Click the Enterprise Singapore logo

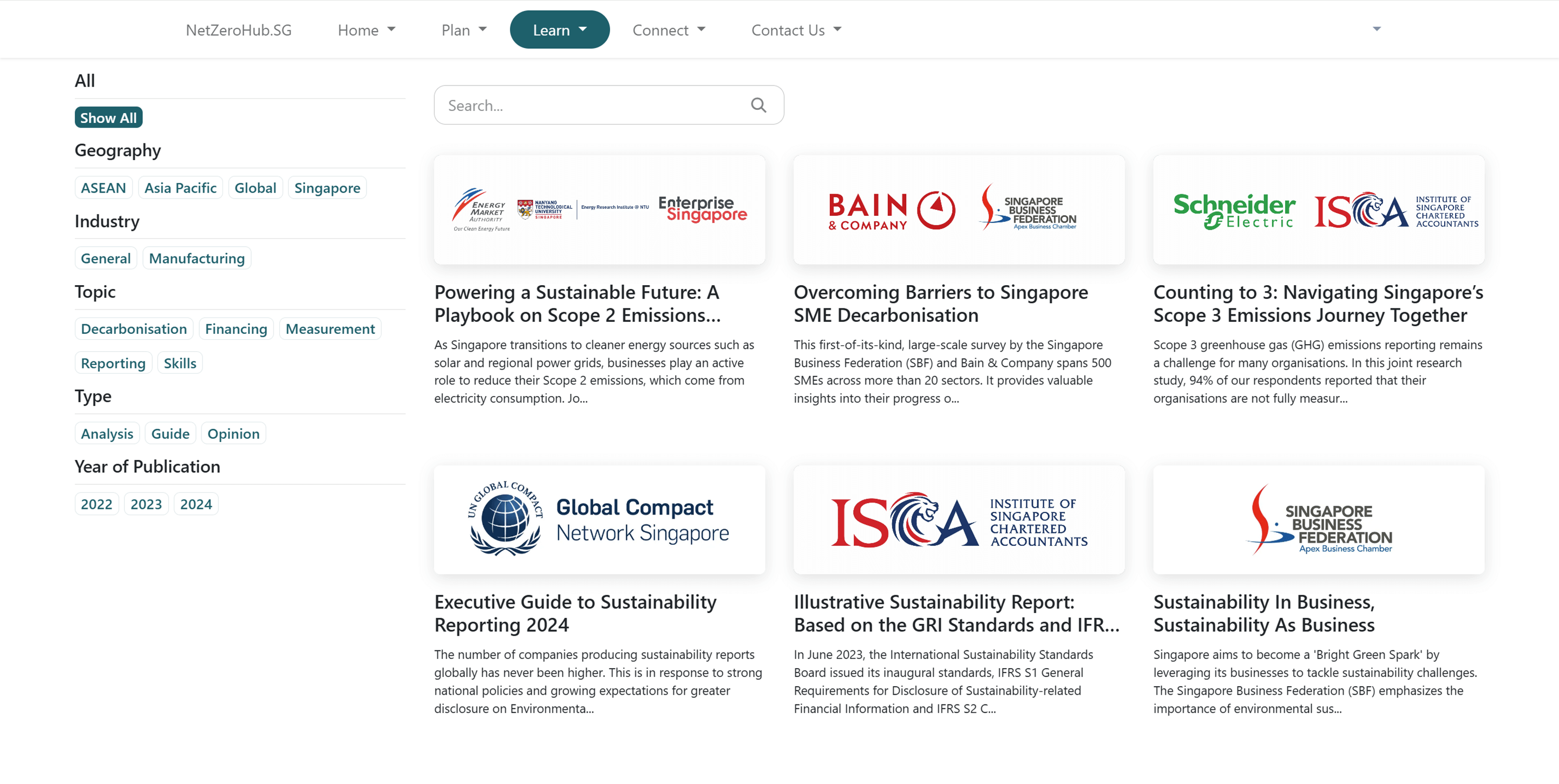tap(702, 210)
